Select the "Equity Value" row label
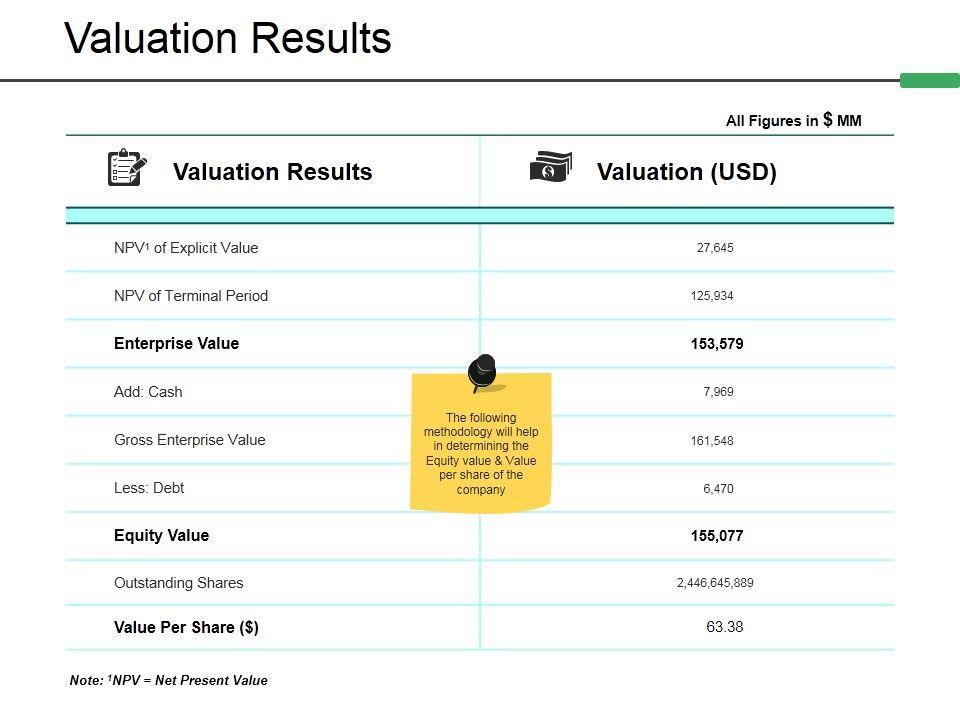Image resolution: width=960 pixels, height=720 pixels. tap(161, 535)
